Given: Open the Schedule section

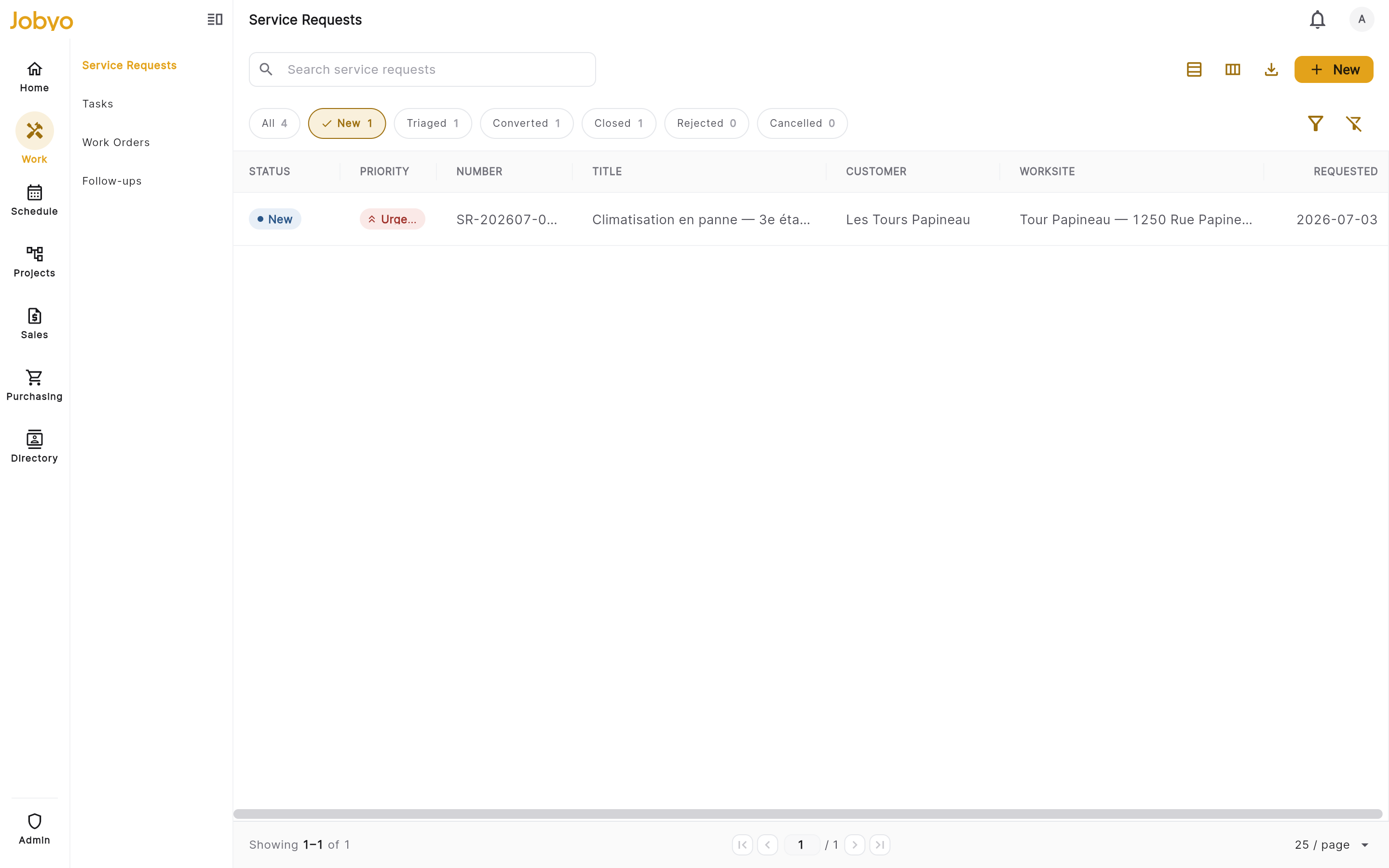Looking at the screenshot, I should click(34, 200).
